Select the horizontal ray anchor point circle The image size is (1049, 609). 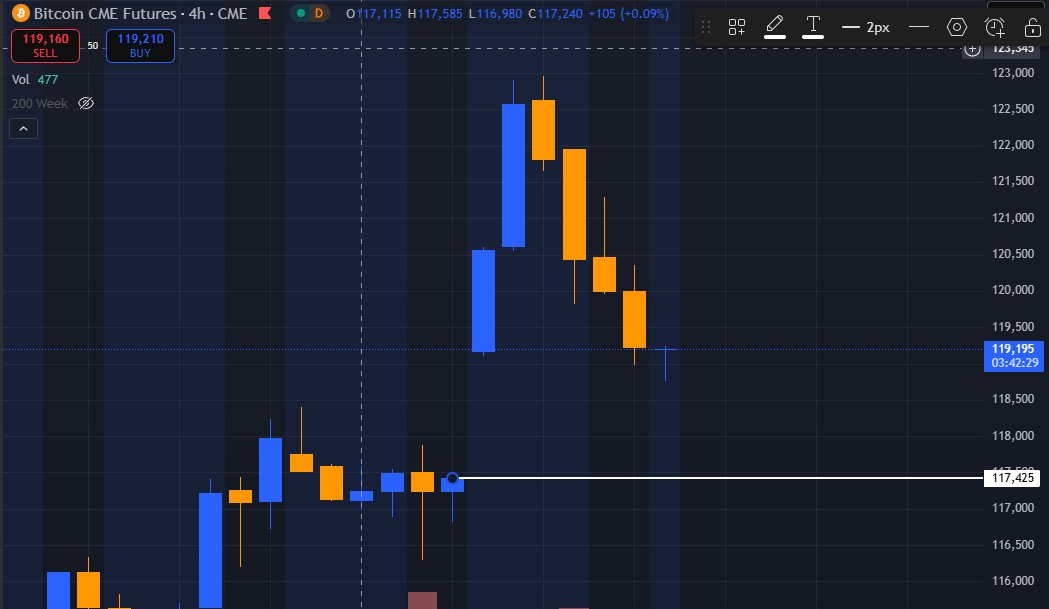click(x=452, y=478)
